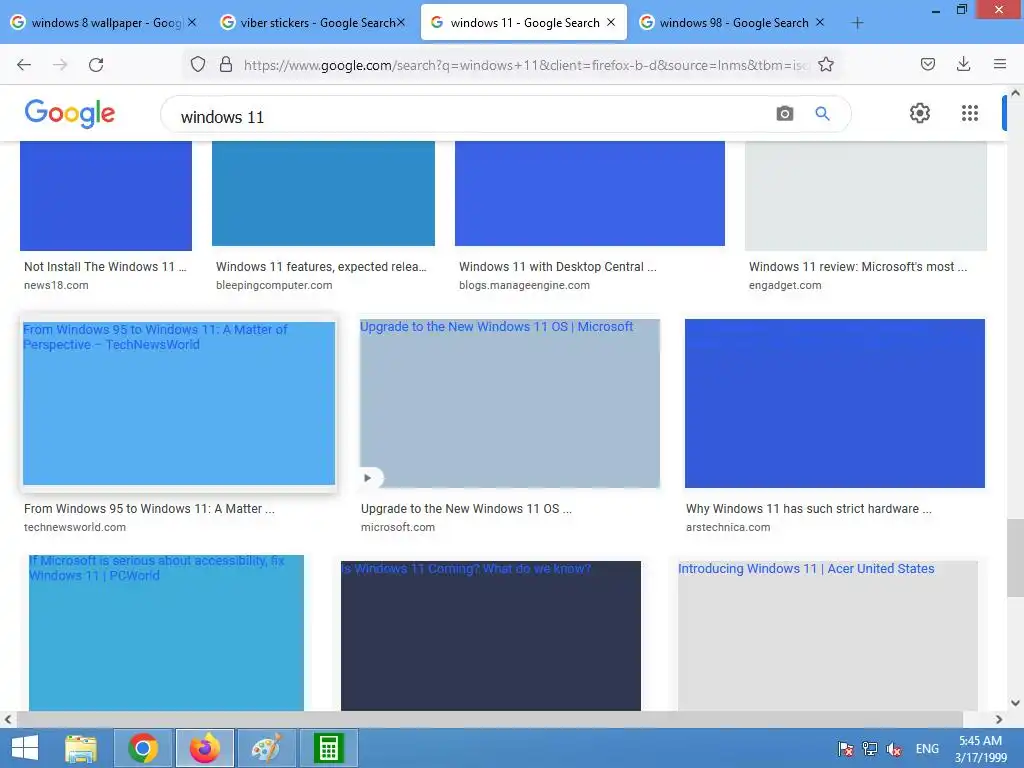Open the Acer United States thumbnail
The width and height of the screenshot is (1024, 768).
(827, 635)
